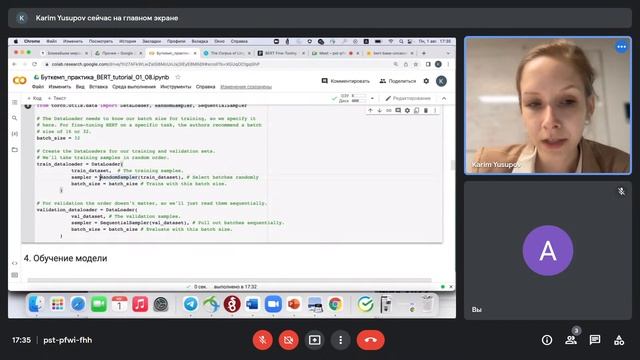
Task: Copy the cell link icon
Action: (389, 110)
